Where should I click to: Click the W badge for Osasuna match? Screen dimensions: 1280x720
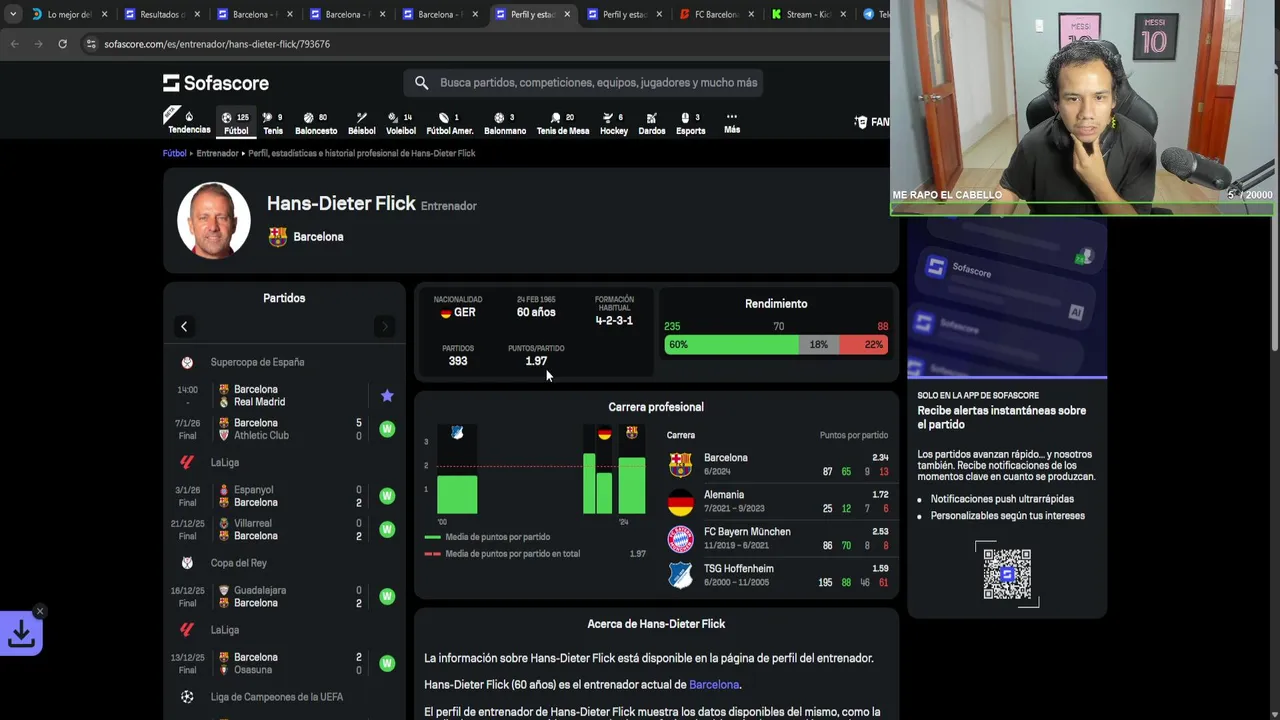tap(387, 663)
